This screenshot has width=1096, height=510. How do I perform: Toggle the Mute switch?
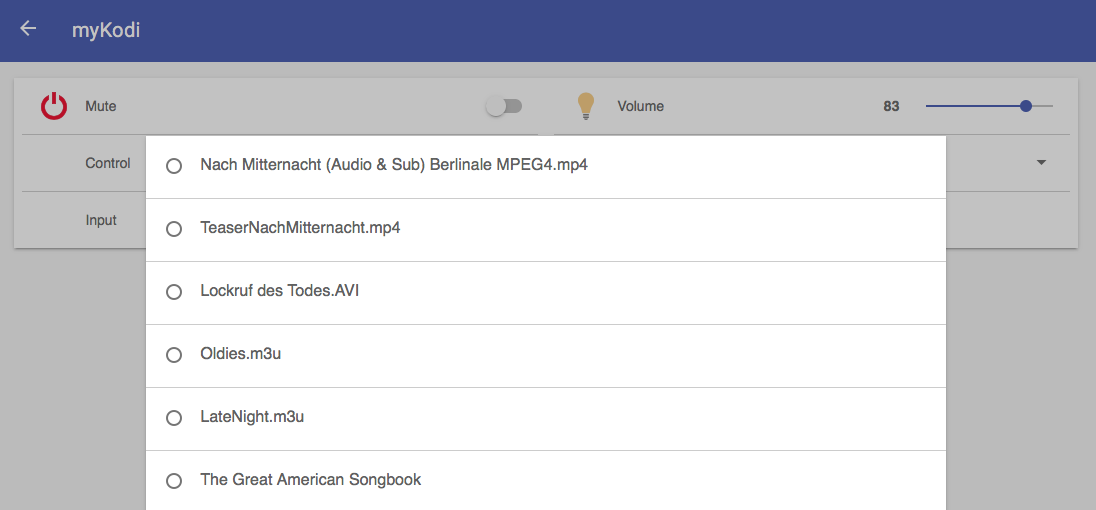click(504, 106)
